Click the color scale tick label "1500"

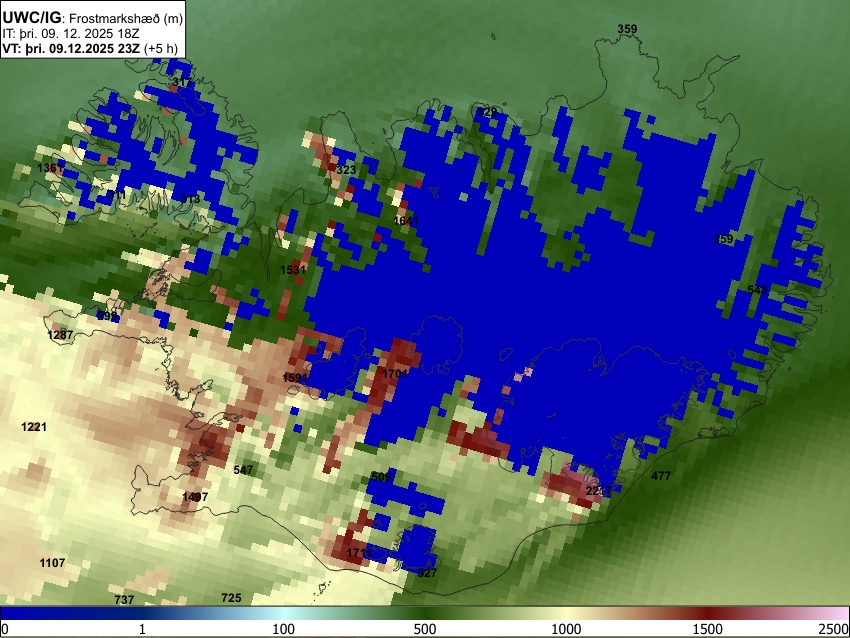tap(708, 629)
